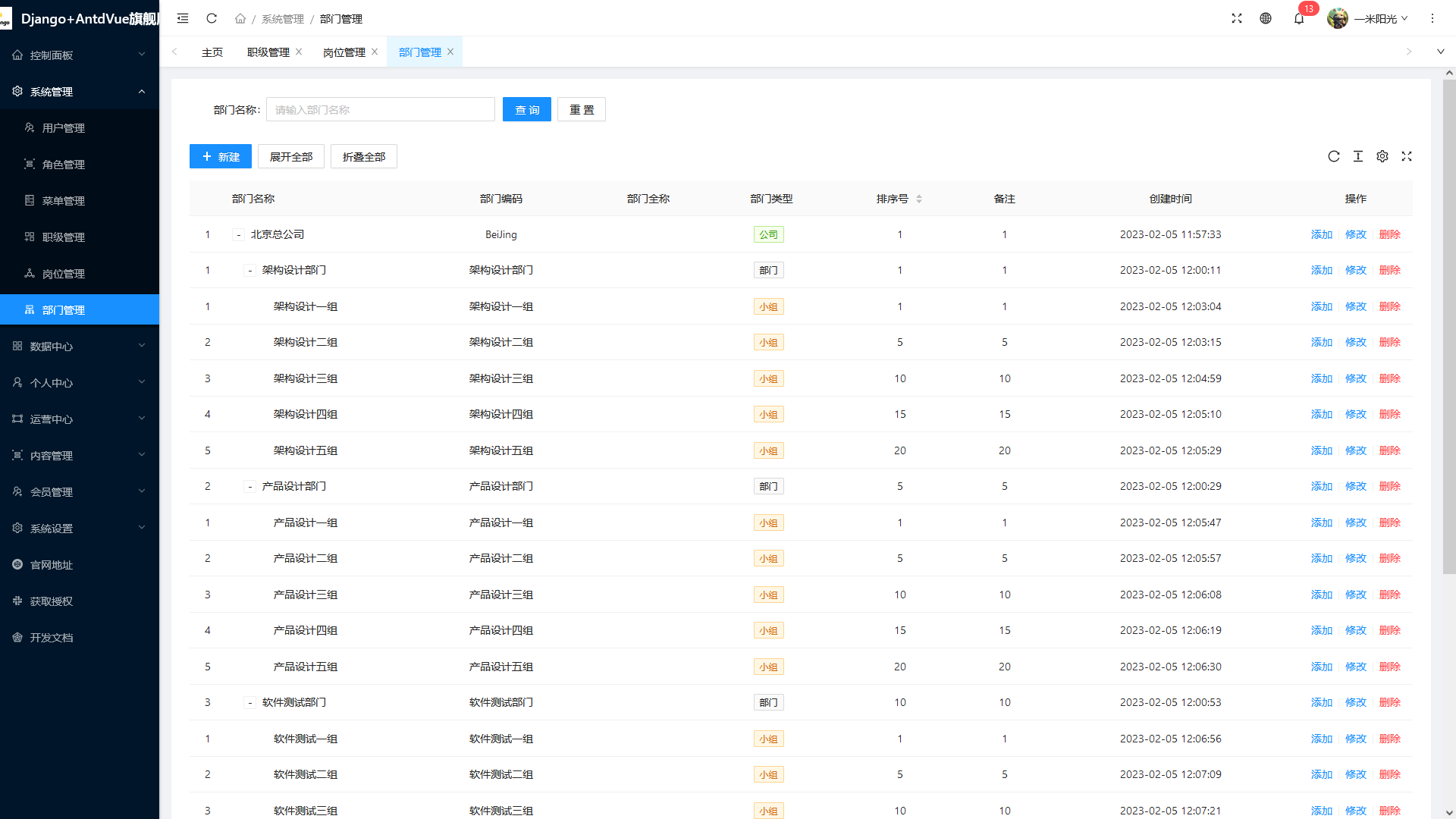Screen dimensions: 1456x819
Task: Open the notification bell icon
Action: (1299, 18)
